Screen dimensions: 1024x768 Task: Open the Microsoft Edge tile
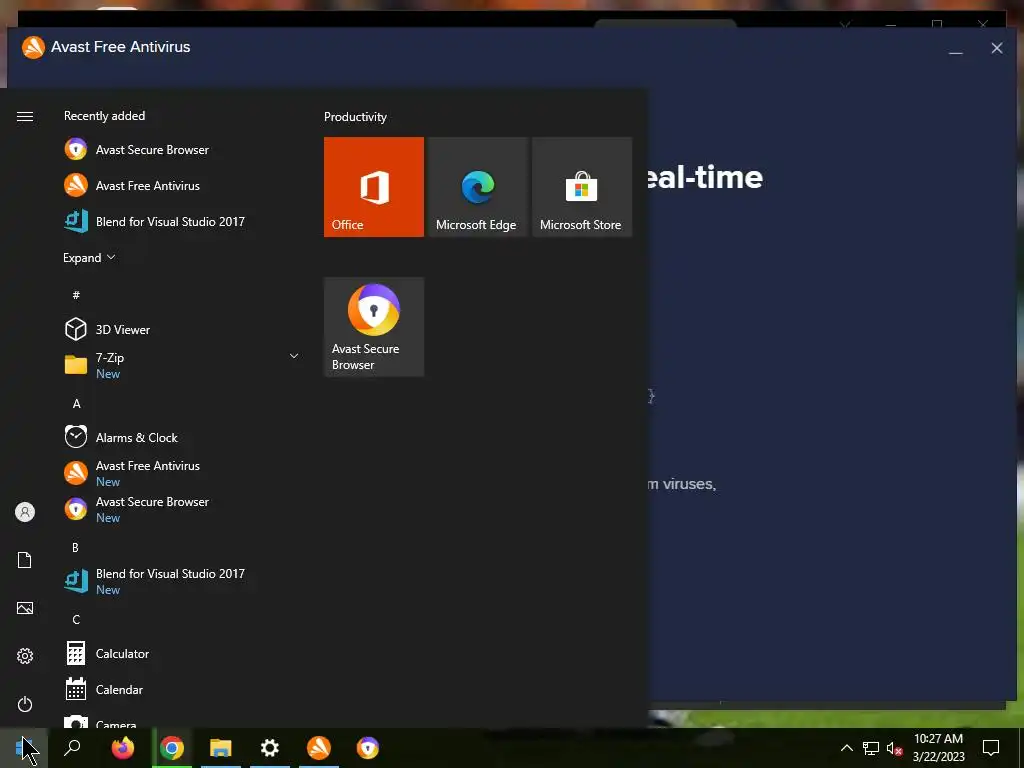[x=477, y=187]
